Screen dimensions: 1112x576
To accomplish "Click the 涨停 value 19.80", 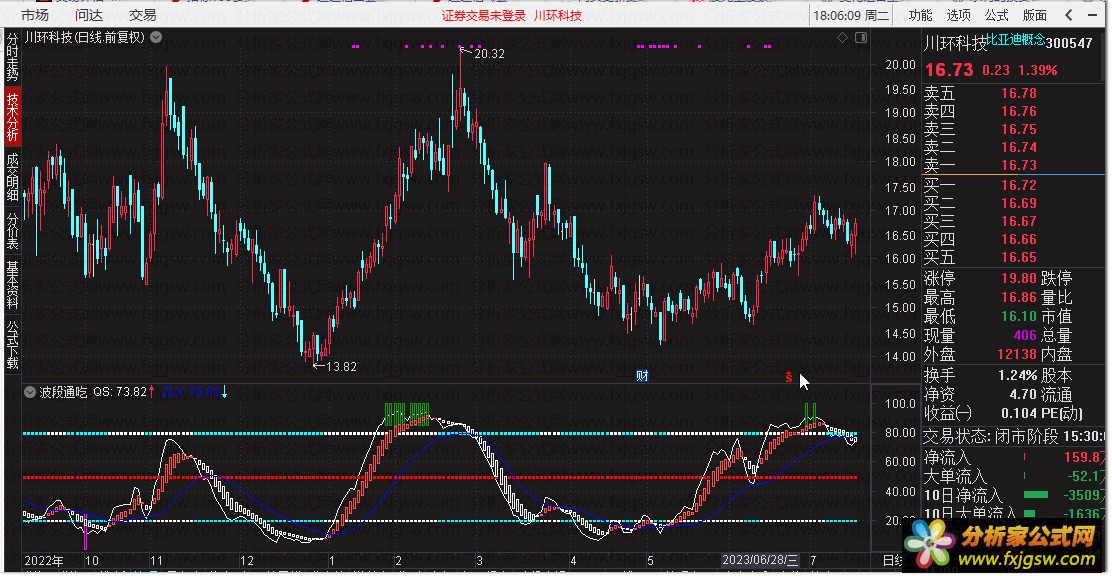I will [1019, 278].
